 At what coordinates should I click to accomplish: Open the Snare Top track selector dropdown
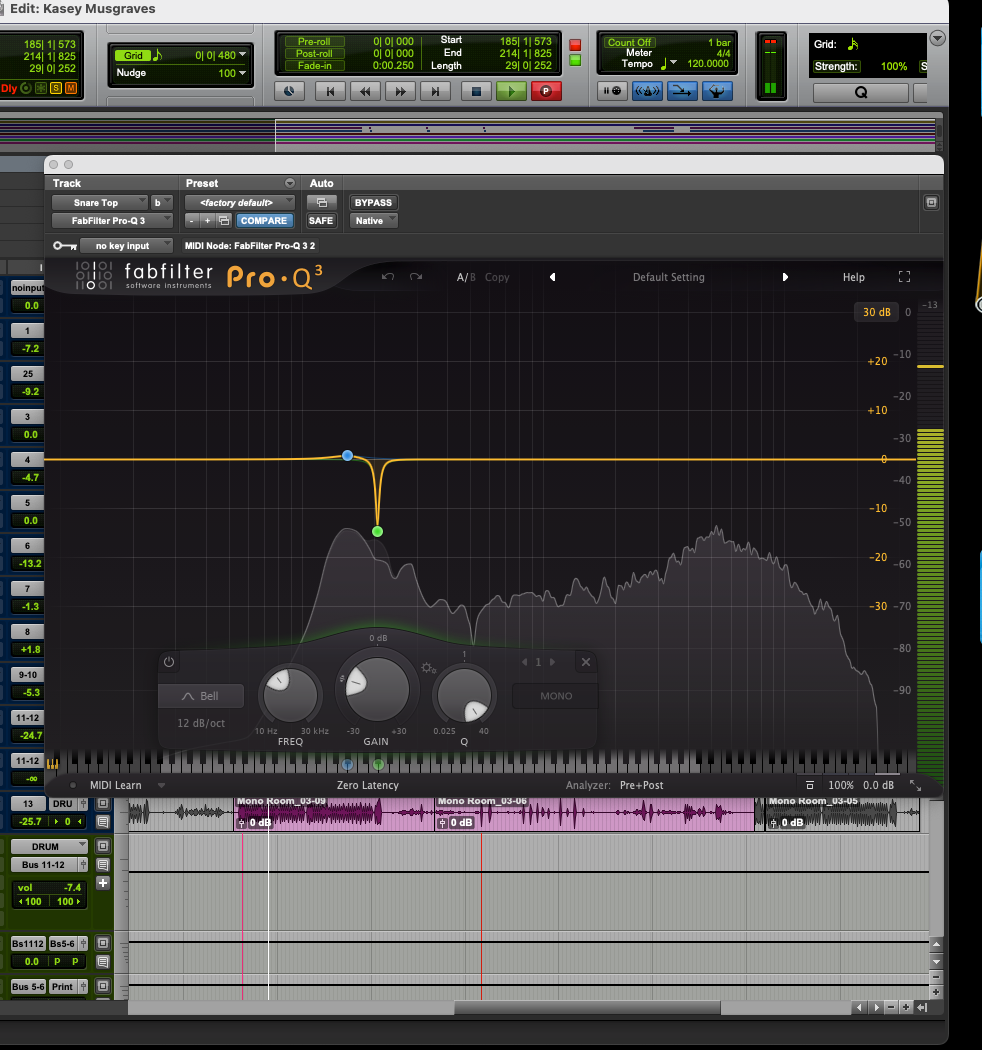(99, 202)
